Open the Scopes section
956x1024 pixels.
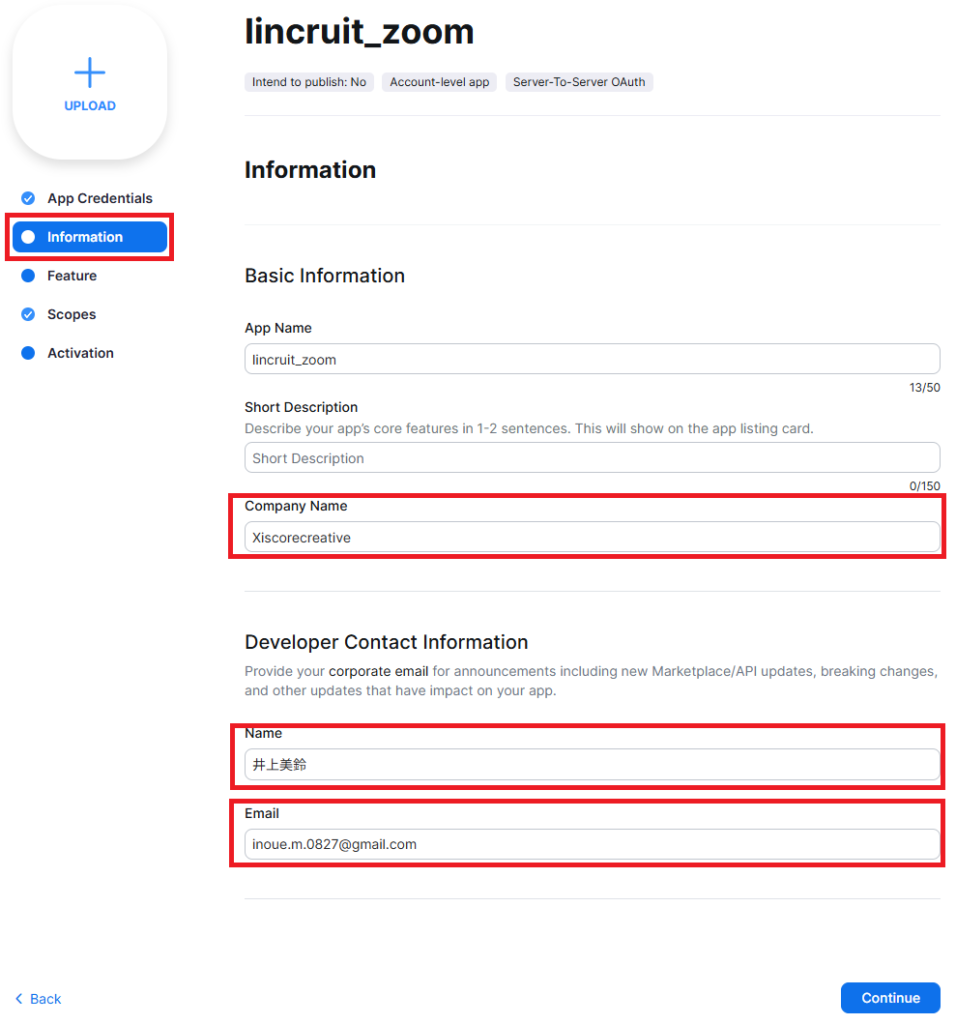pyautogui.click(x=72, y=314)
